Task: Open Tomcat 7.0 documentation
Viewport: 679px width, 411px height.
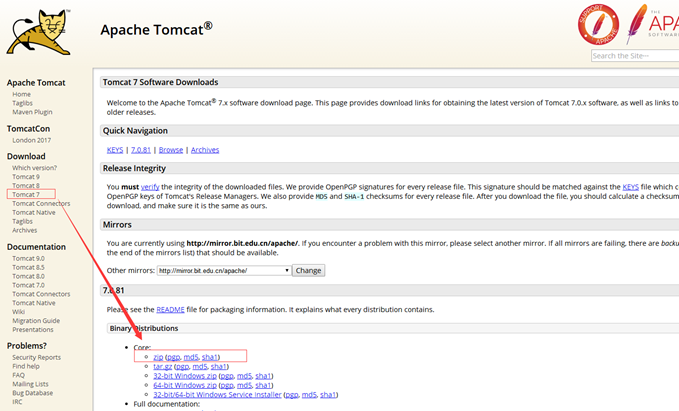Action: point(28,285)
